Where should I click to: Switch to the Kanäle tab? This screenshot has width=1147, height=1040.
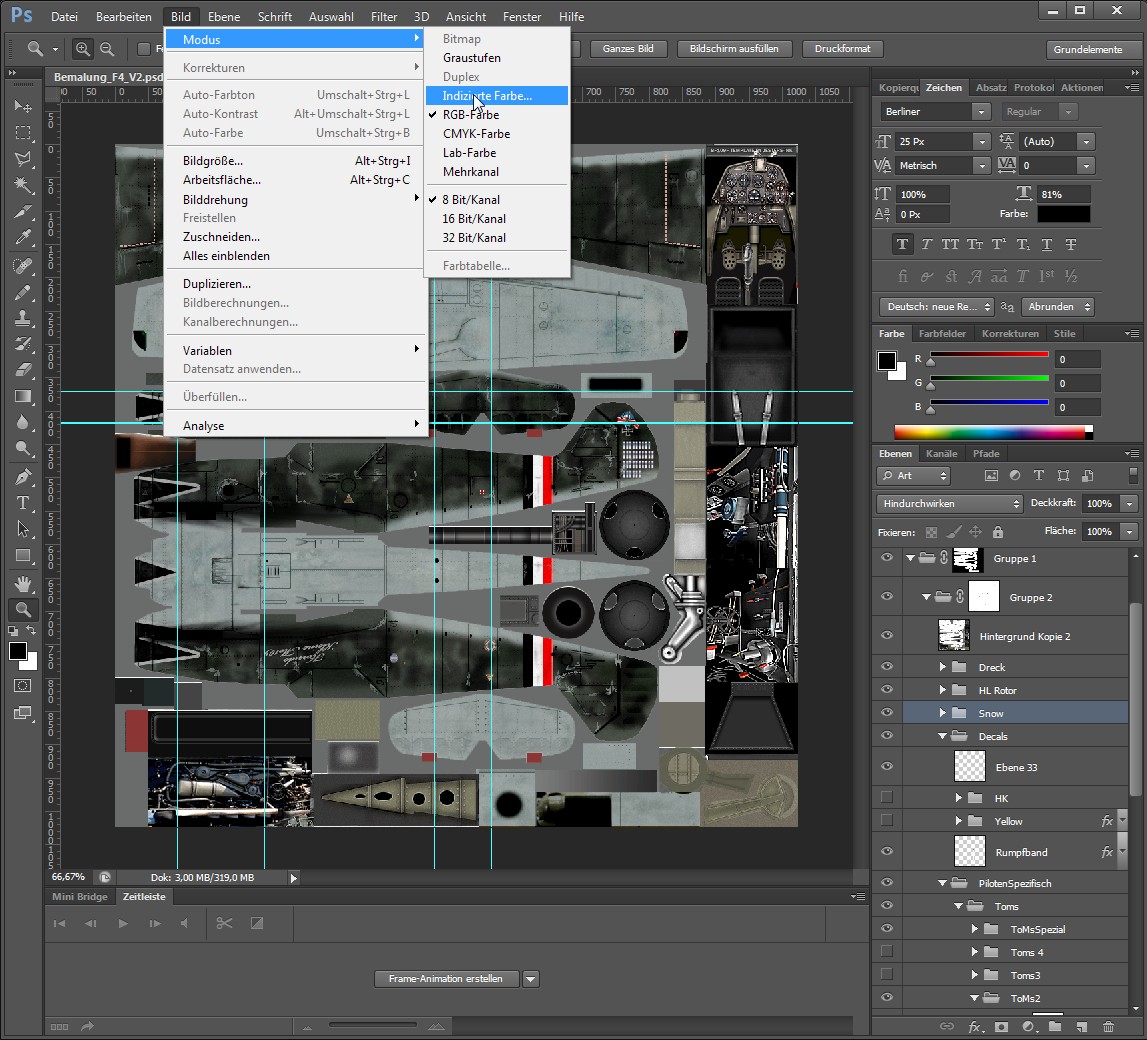click(x=941, y=454)
